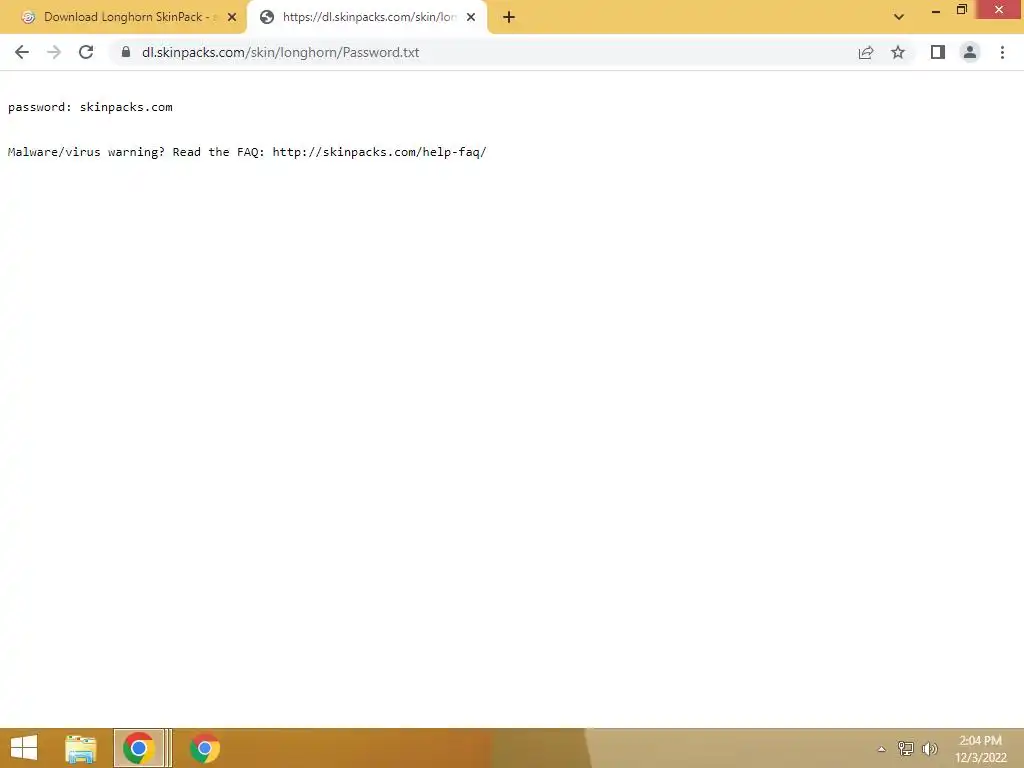Expand the tab search dropdown
This screenshot has width=1024, height=768.
pyautogui.click(x=899, y=17)
